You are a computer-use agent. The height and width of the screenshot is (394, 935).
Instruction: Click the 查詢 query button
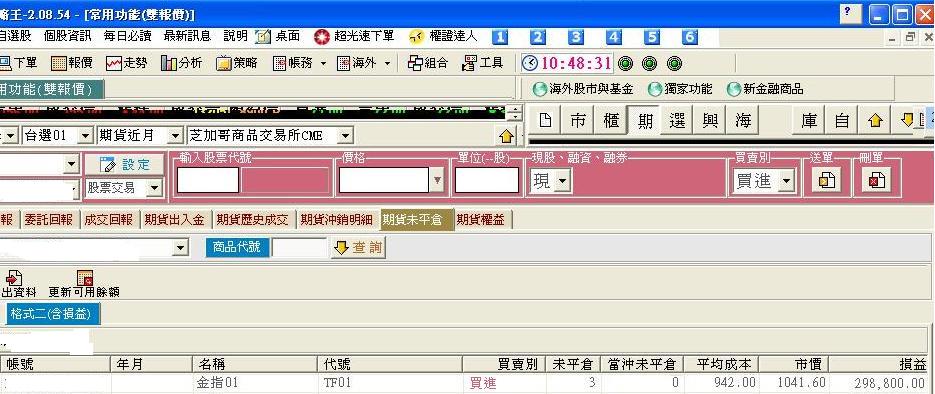tap(358, 248)
